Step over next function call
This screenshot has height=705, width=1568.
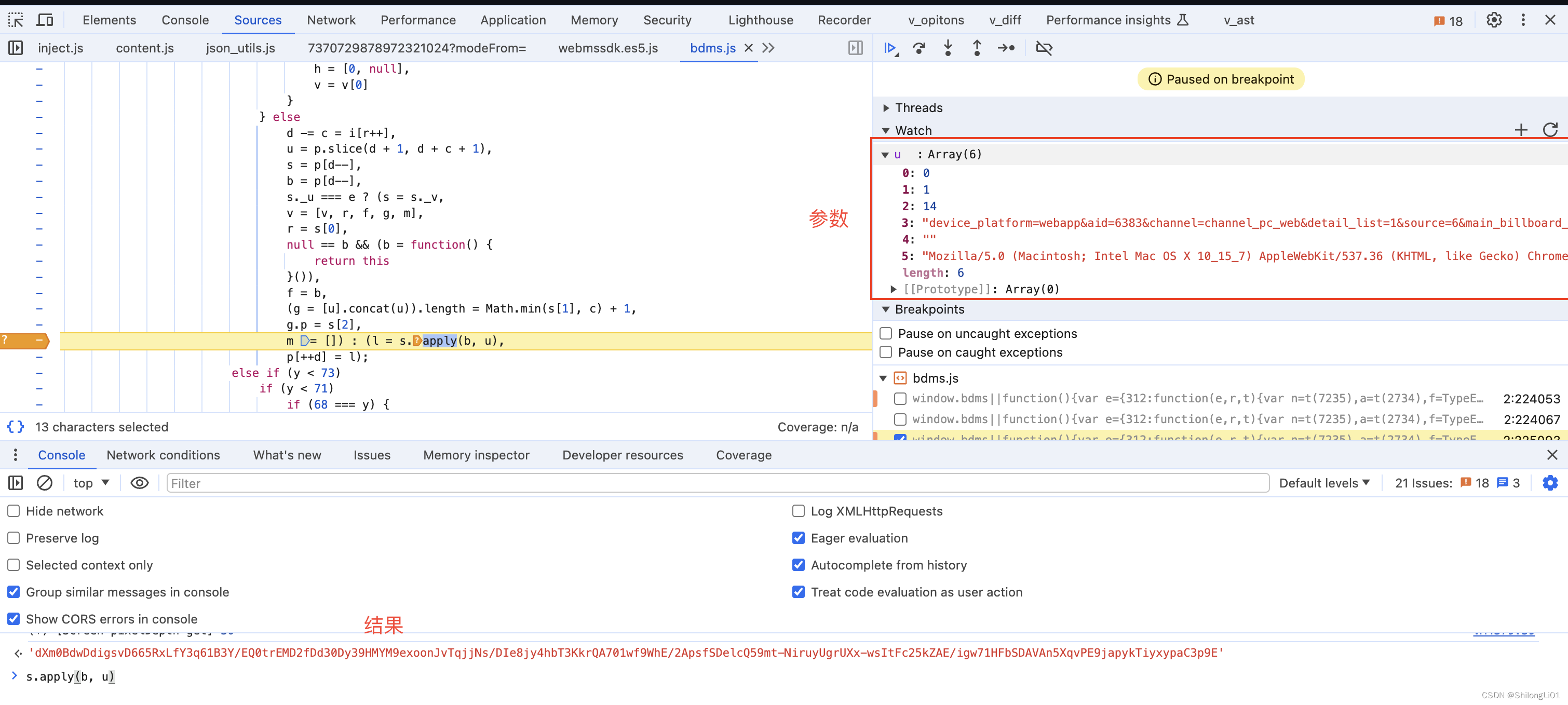[919, 48]
